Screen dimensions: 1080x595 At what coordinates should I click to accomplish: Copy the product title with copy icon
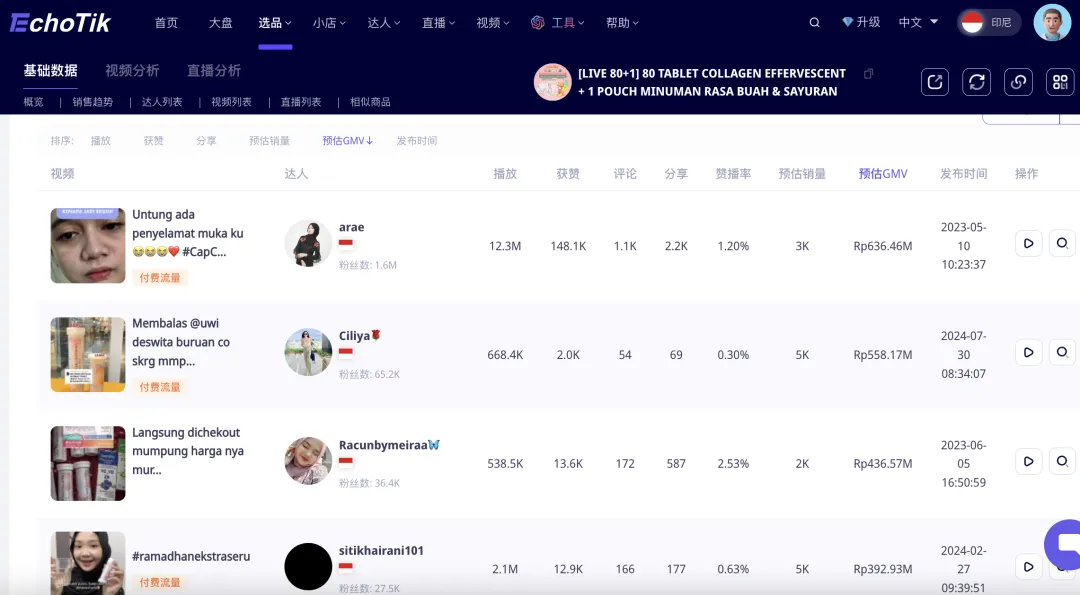[x=868, y=74]
